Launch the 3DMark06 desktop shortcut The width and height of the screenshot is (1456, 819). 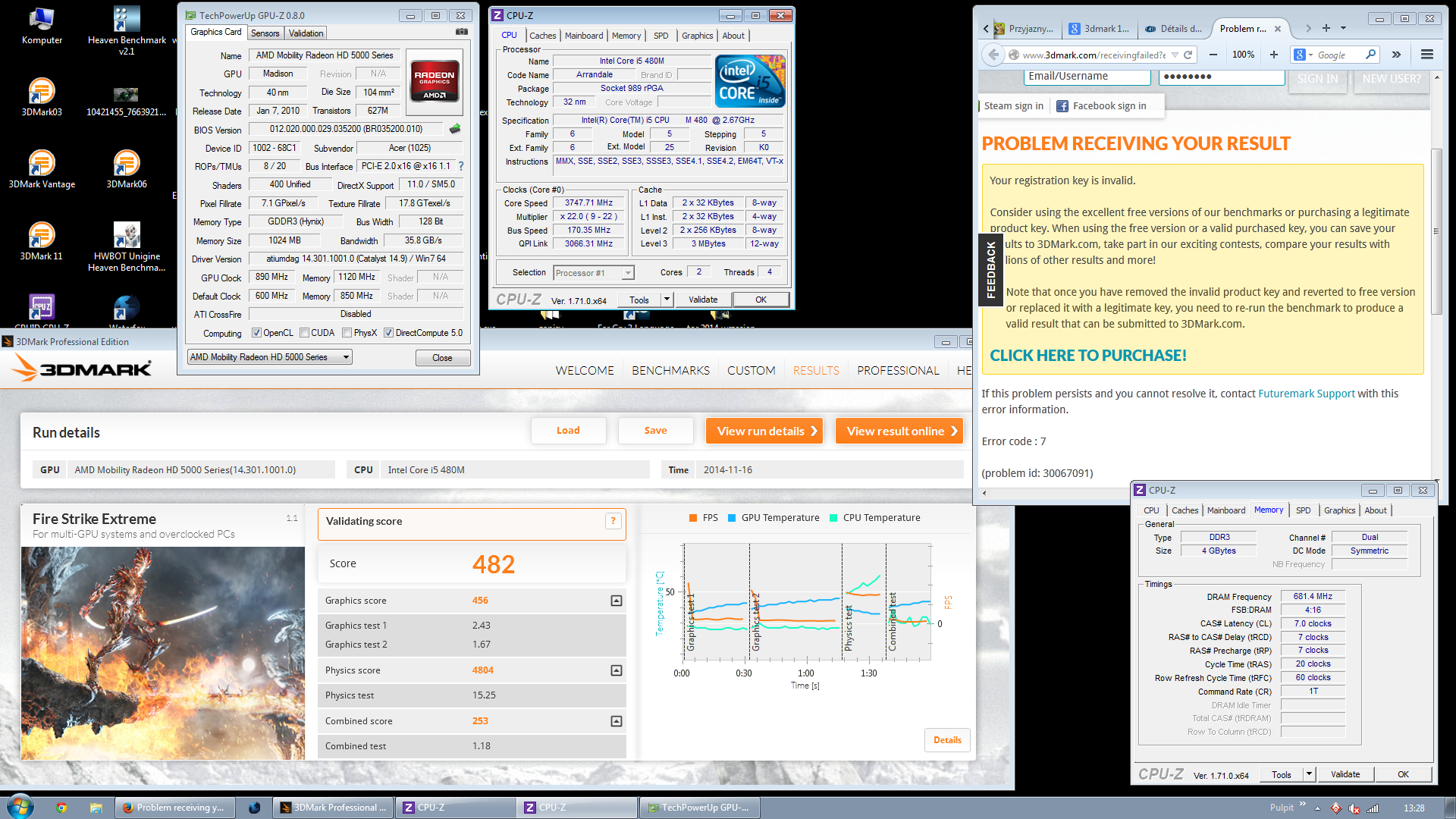pyautogui.click(x=127, y=169)
